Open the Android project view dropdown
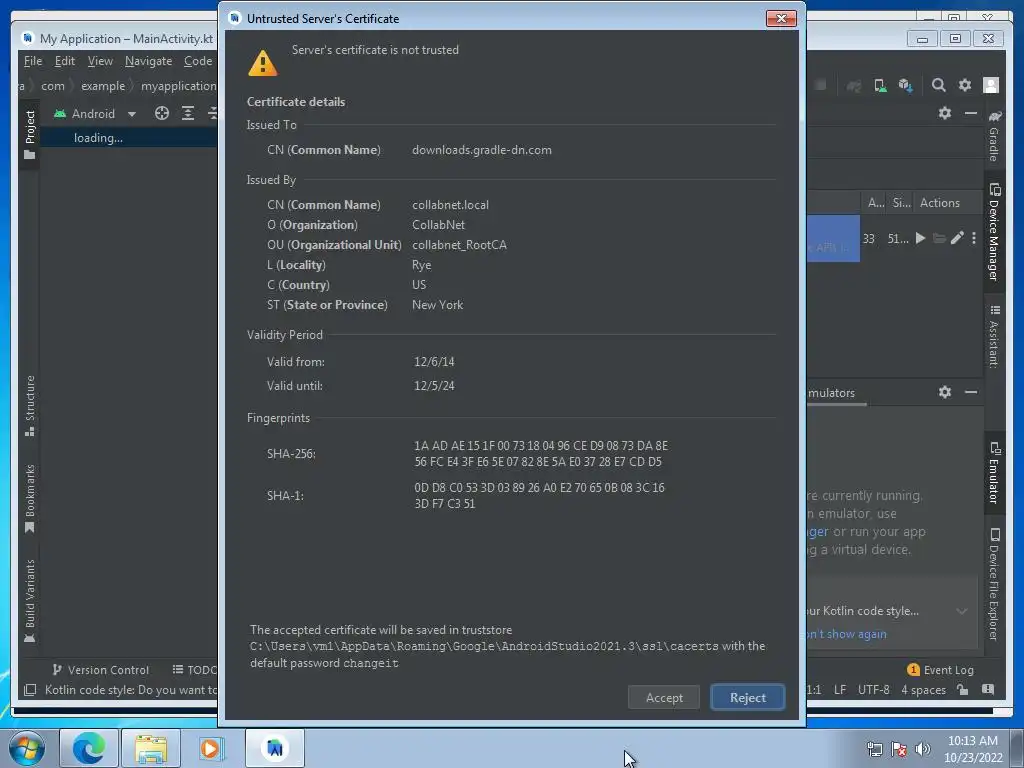The height and width of the screenshot is (768, 1024). point(95,114)
